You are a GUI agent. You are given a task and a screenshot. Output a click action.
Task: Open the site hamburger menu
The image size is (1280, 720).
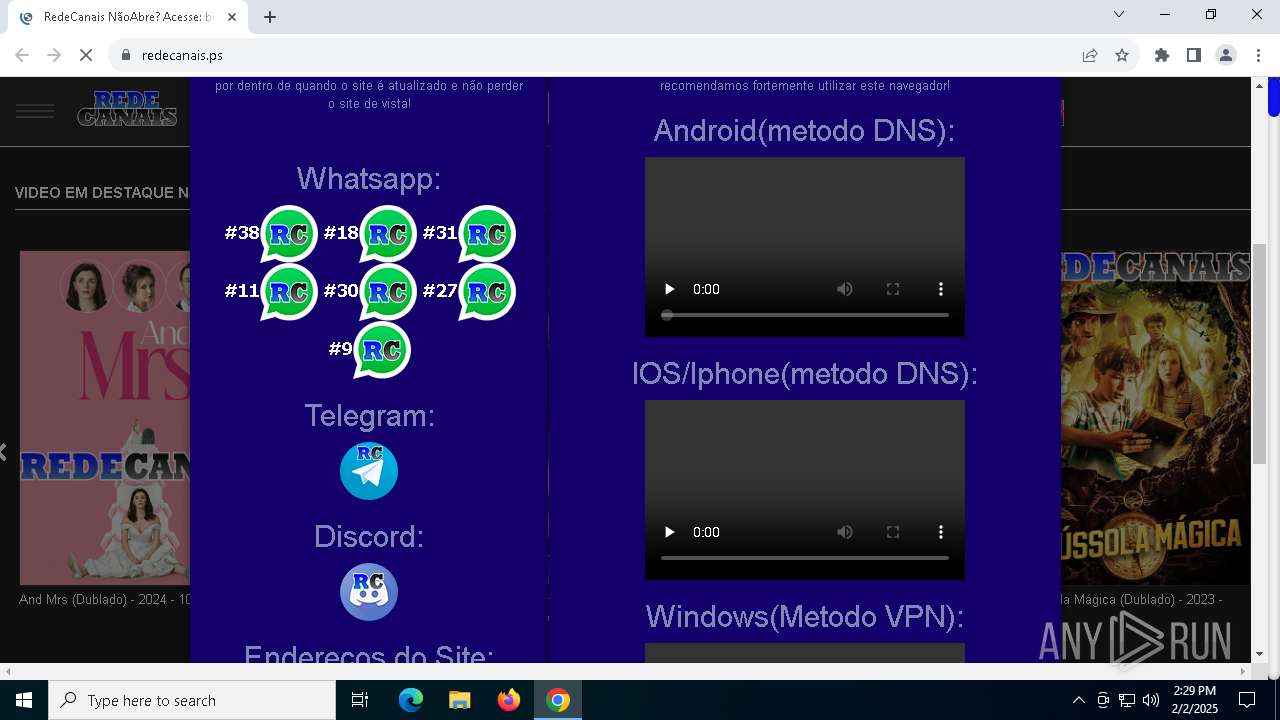[x=35, y=111]
